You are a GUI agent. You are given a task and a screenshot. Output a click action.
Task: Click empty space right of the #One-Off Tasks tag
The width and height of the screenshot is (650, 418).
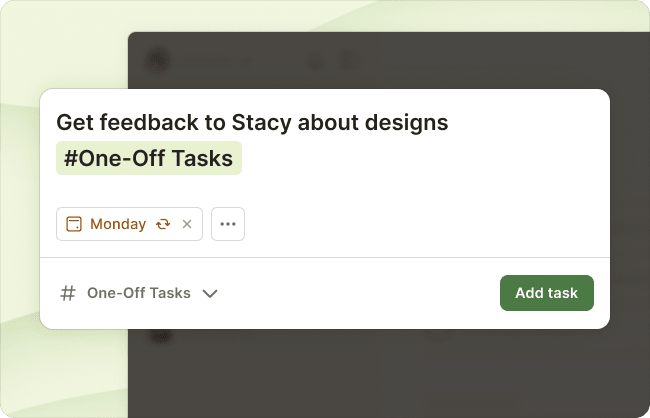pos(420,158)
